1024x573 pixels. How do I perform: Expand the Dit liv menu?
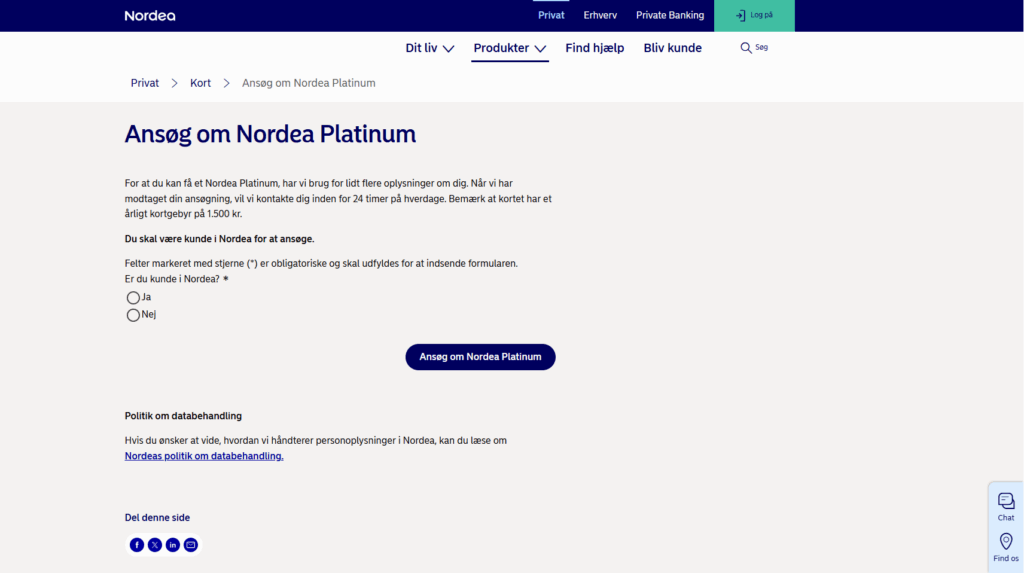click(430, 48)
